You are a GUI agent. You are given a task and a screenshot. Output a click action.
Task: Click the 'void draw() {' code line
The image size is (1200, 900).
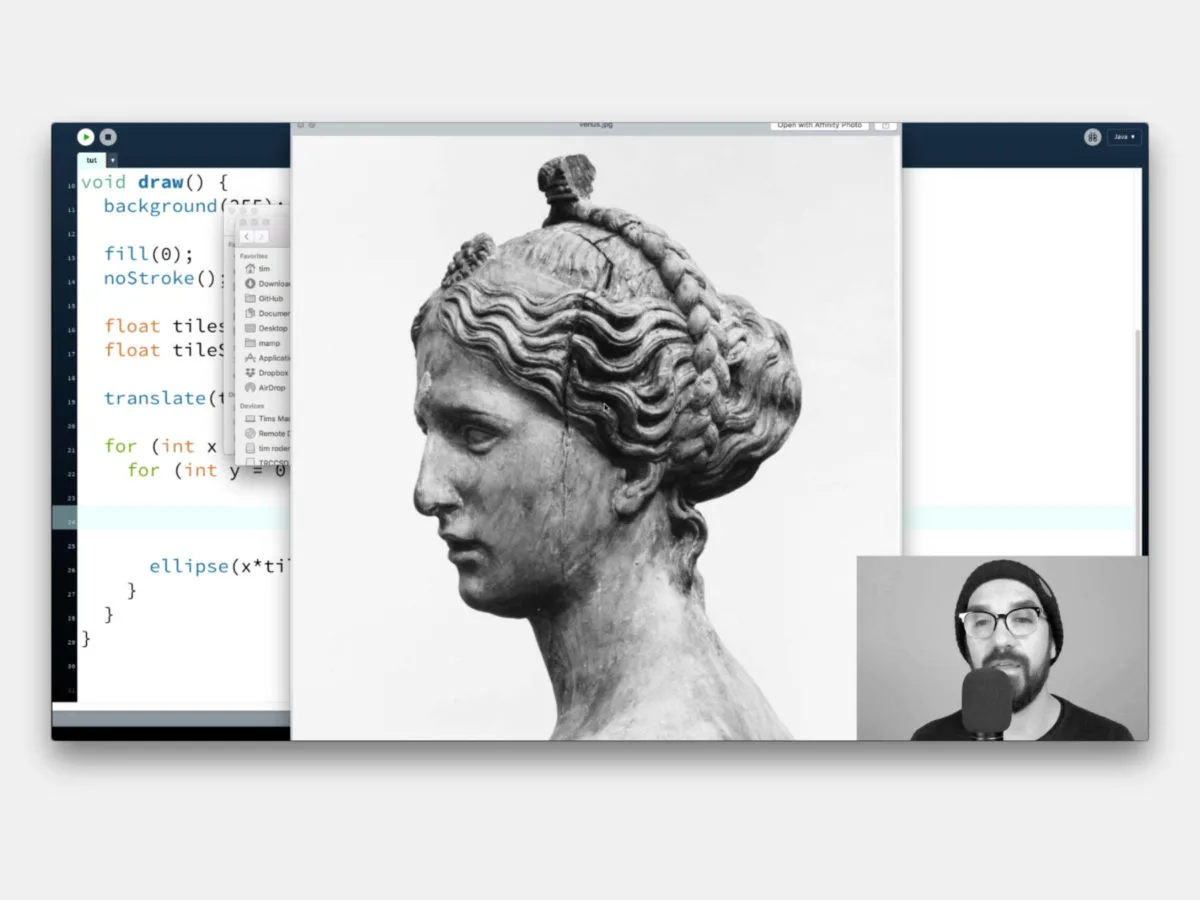coord(155,182)
